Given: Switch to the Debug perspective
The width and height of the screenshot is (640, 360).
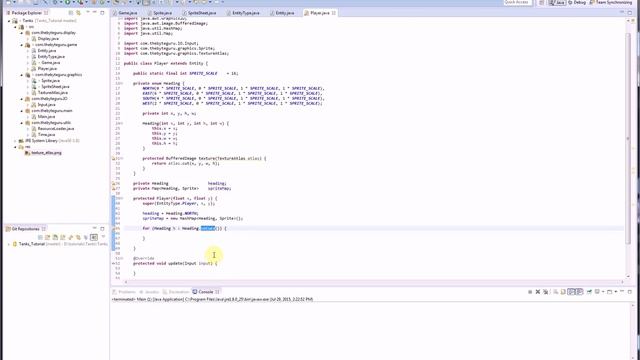Looking at the screenshot, I should coord(577,2).
